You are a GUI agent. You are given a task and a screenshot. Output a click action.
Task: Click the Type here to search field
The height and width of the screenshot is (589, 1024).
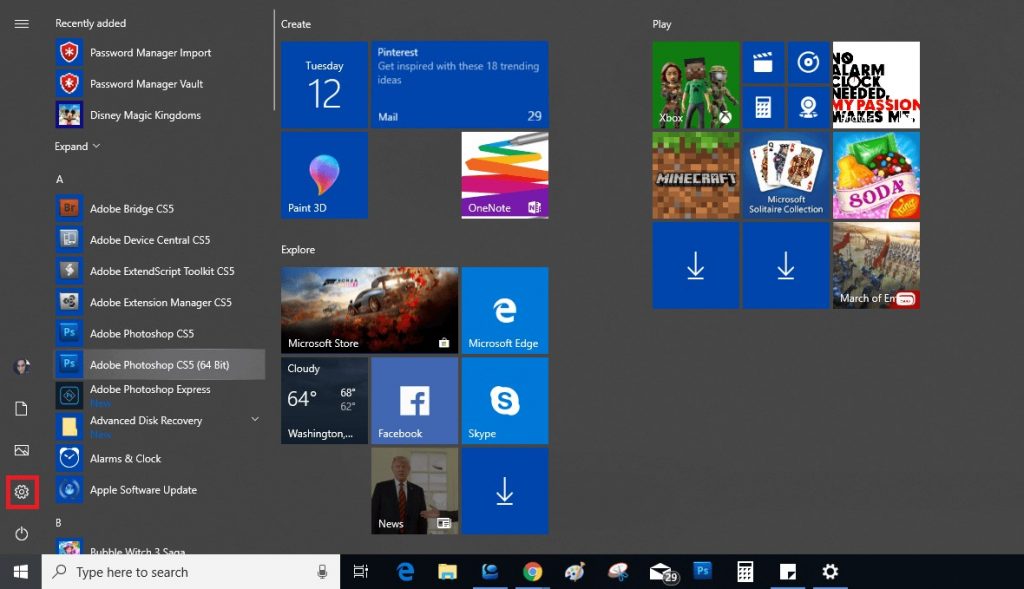click(191, 572)
